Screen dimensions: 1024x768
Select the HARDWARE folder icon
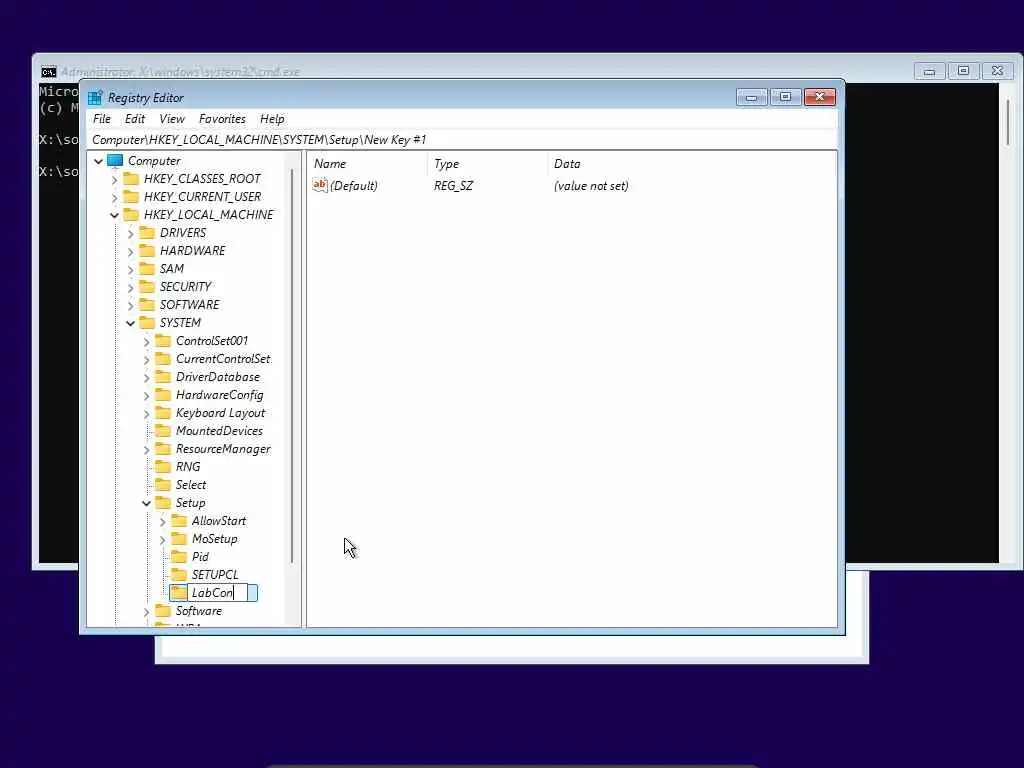[x=148, y=250]
